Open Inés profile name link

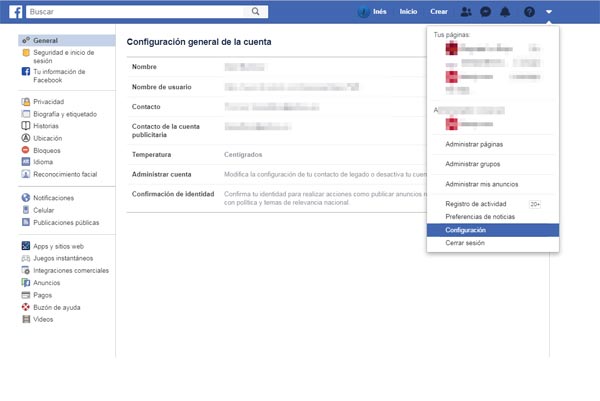(380, 12)
